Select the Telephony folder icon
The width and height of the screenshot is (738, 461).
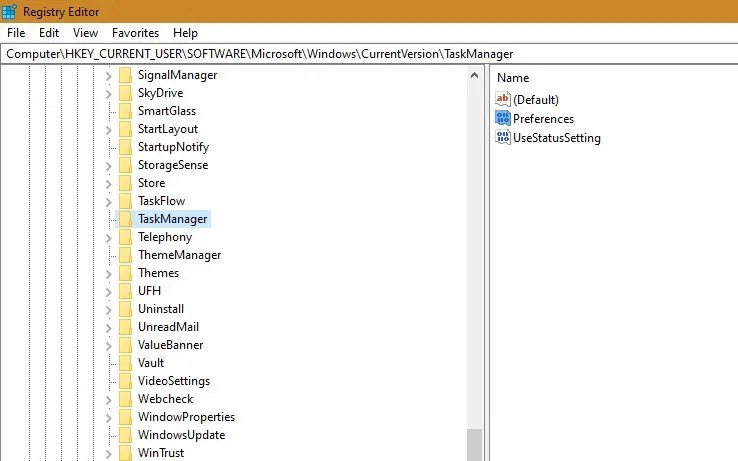point(125,237)
